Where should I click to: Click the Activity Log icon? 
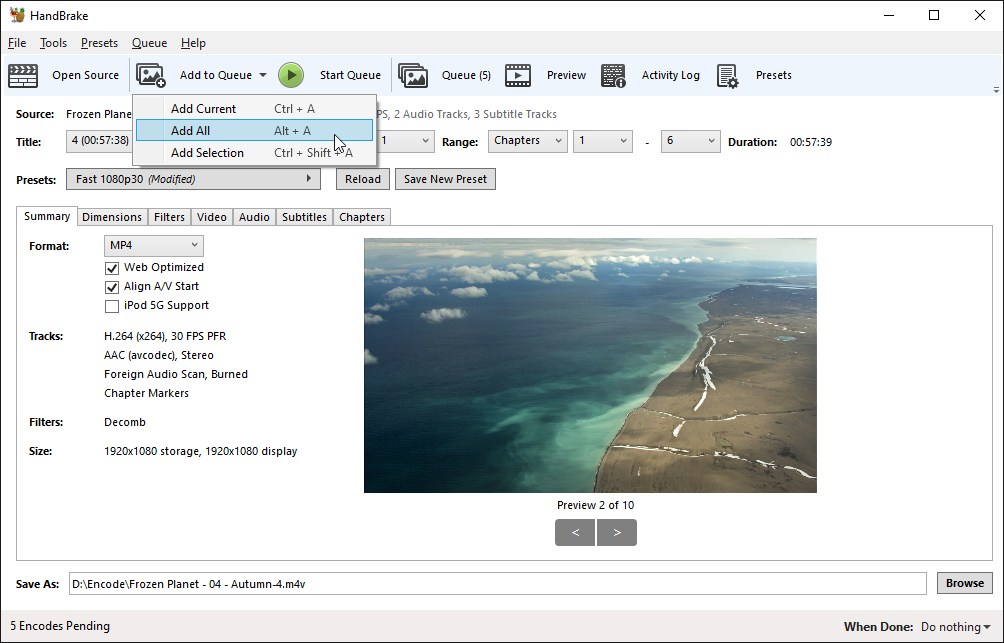pyautogui.click(x=613, y=76)
